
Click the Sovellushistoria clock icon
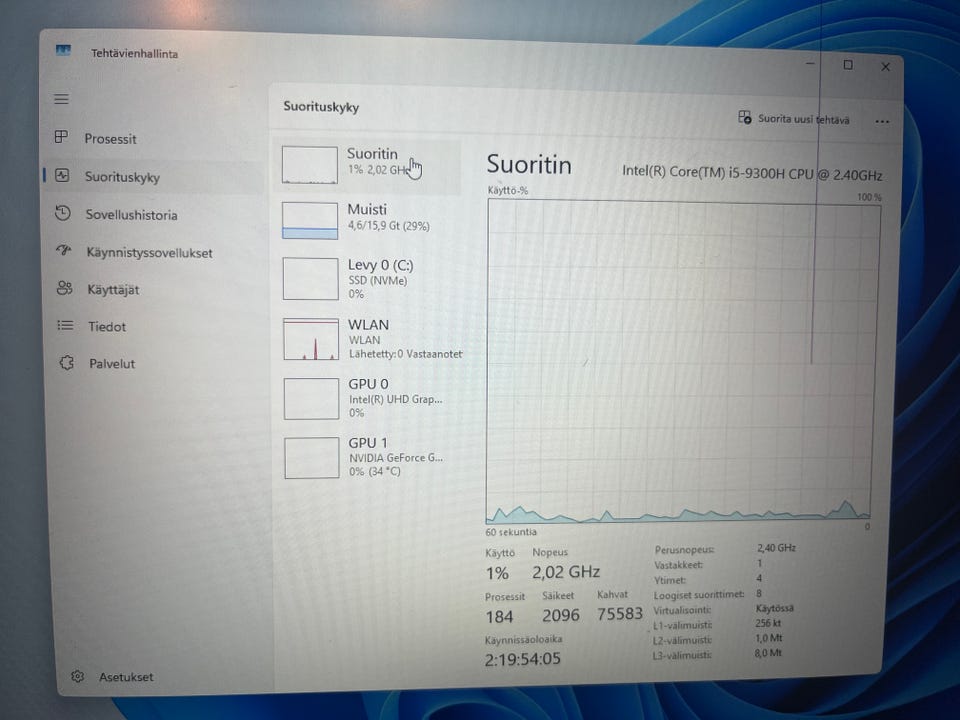pos(62,214)
